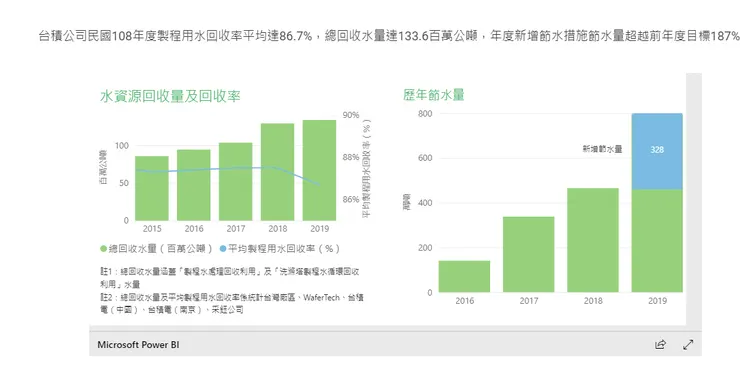Select the 2019 bar in recycling chart
Viewport: 740px width, 372px height.
[320, 170]
